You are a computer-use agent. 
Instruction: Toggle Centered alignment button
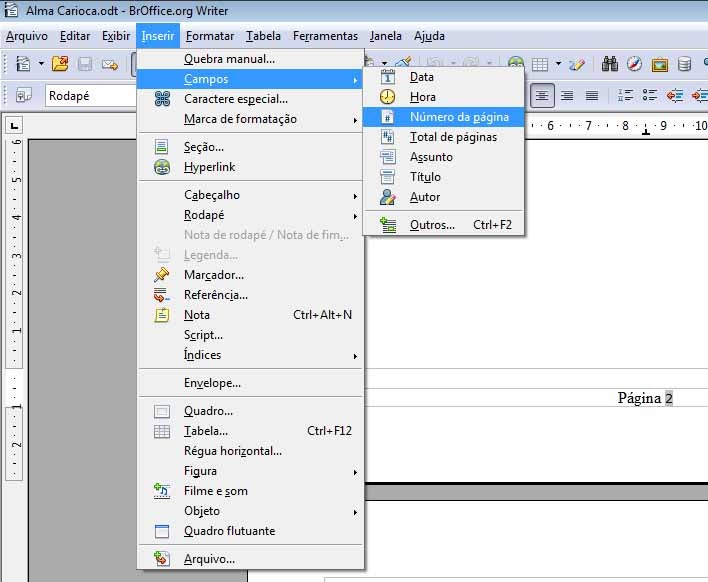(x=542, y=95)
